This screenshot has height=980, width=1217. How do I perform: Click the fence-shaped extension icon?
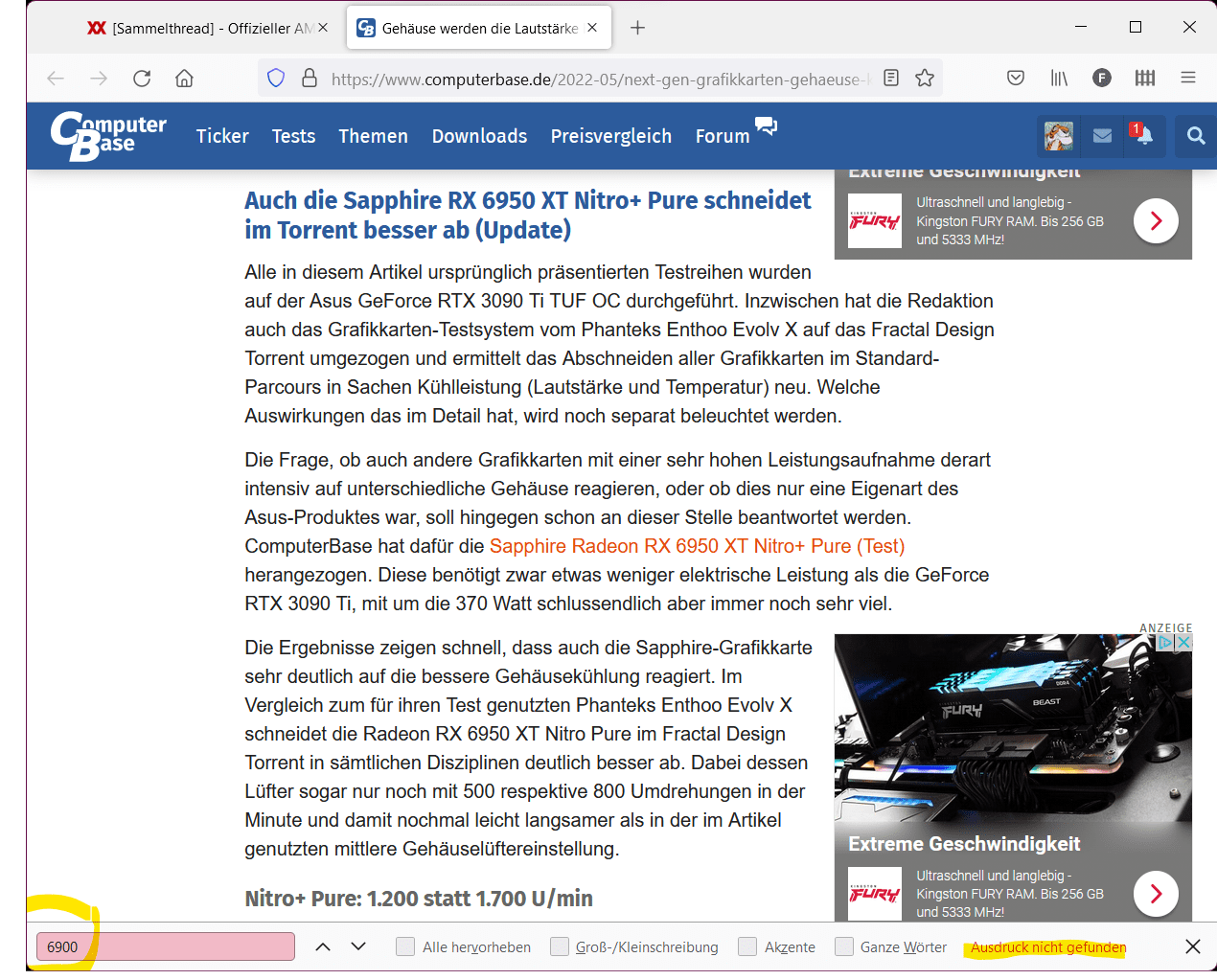coord(1145,78)
